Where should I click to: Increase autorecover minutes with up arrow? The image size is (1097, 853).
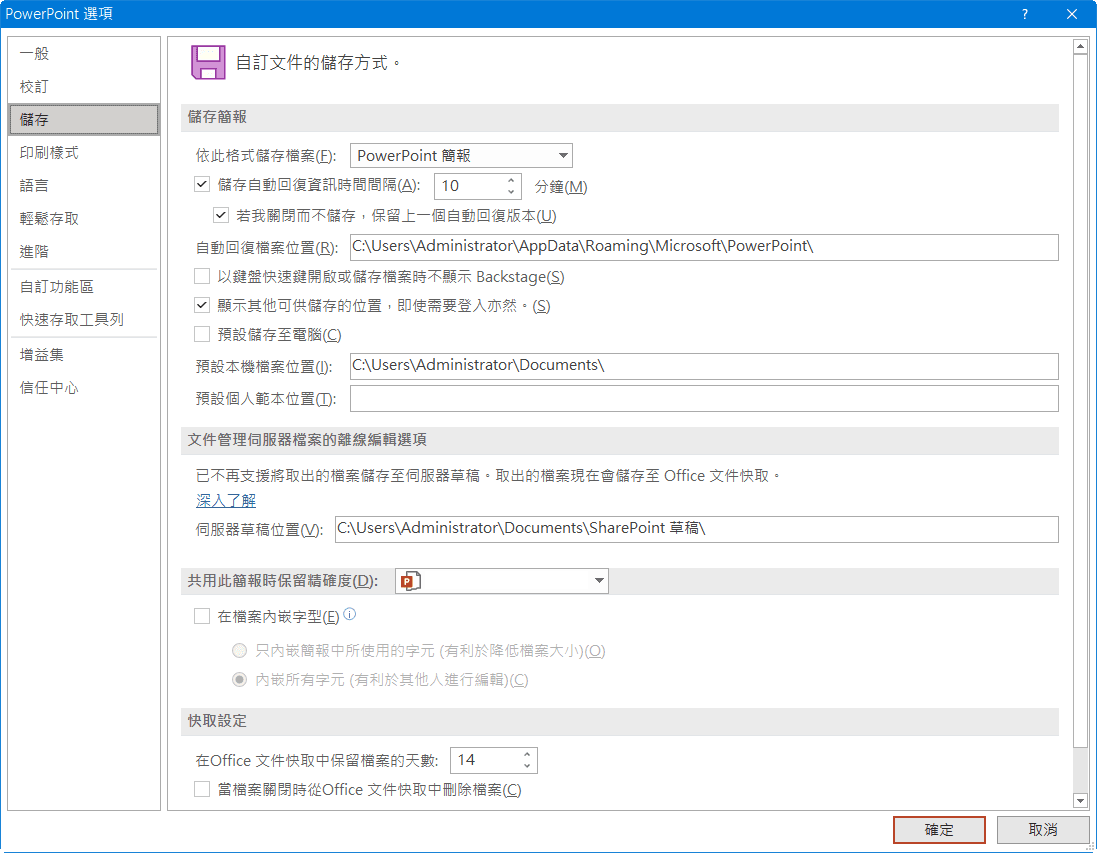click(511, 180)
